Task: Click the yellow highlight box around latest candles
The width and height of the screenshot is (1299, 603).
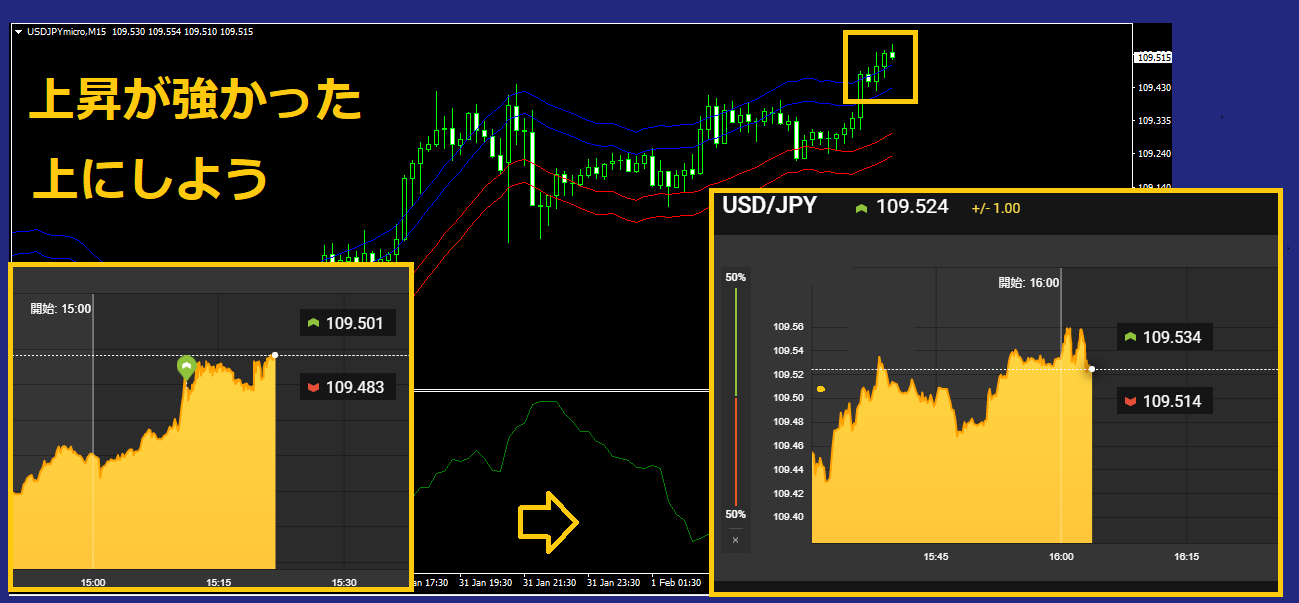Action: click(x=880, y=66)
